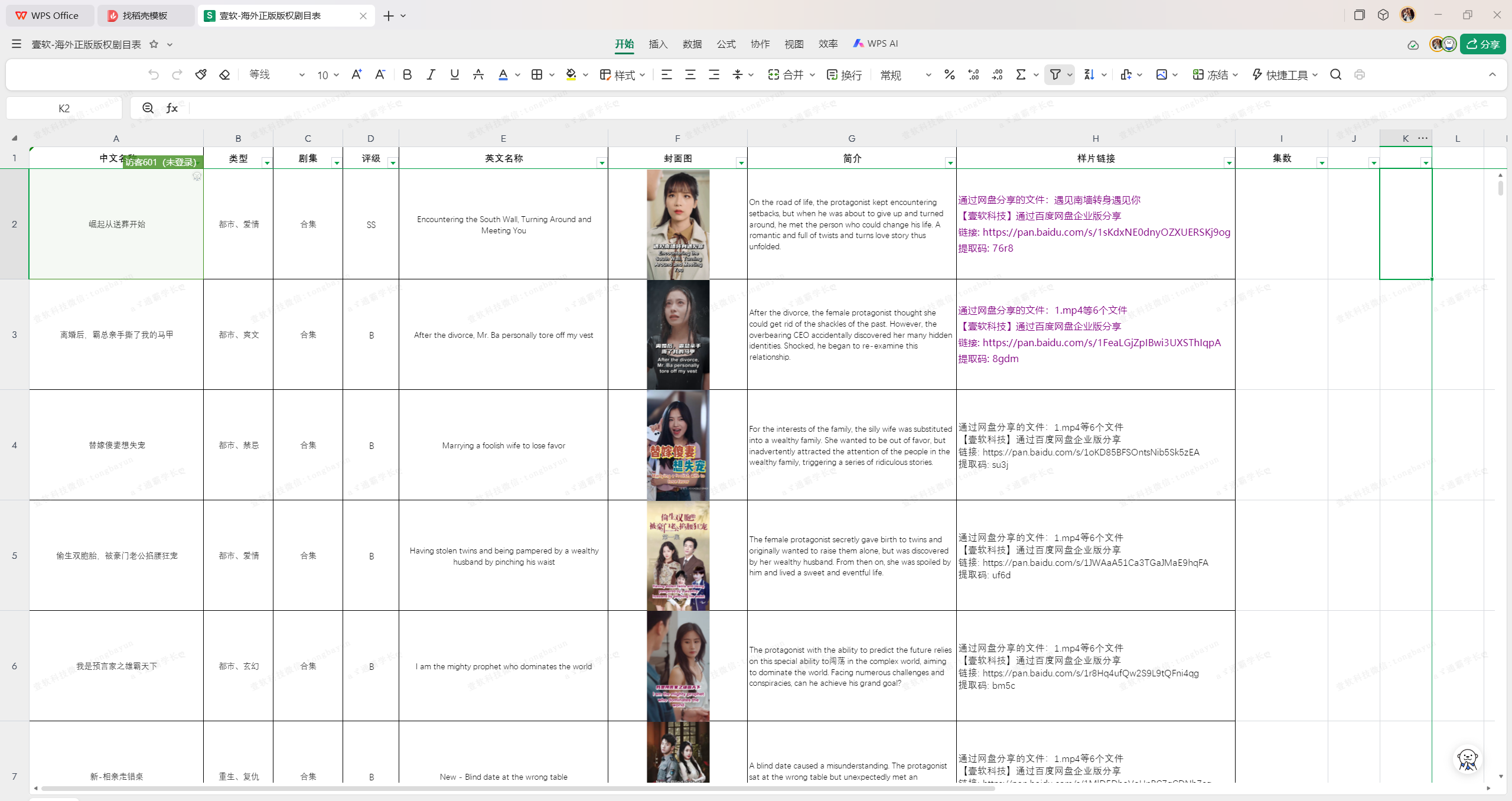
Task: Open the 常规 number format dropdown
Action: [x=928, y=75]
